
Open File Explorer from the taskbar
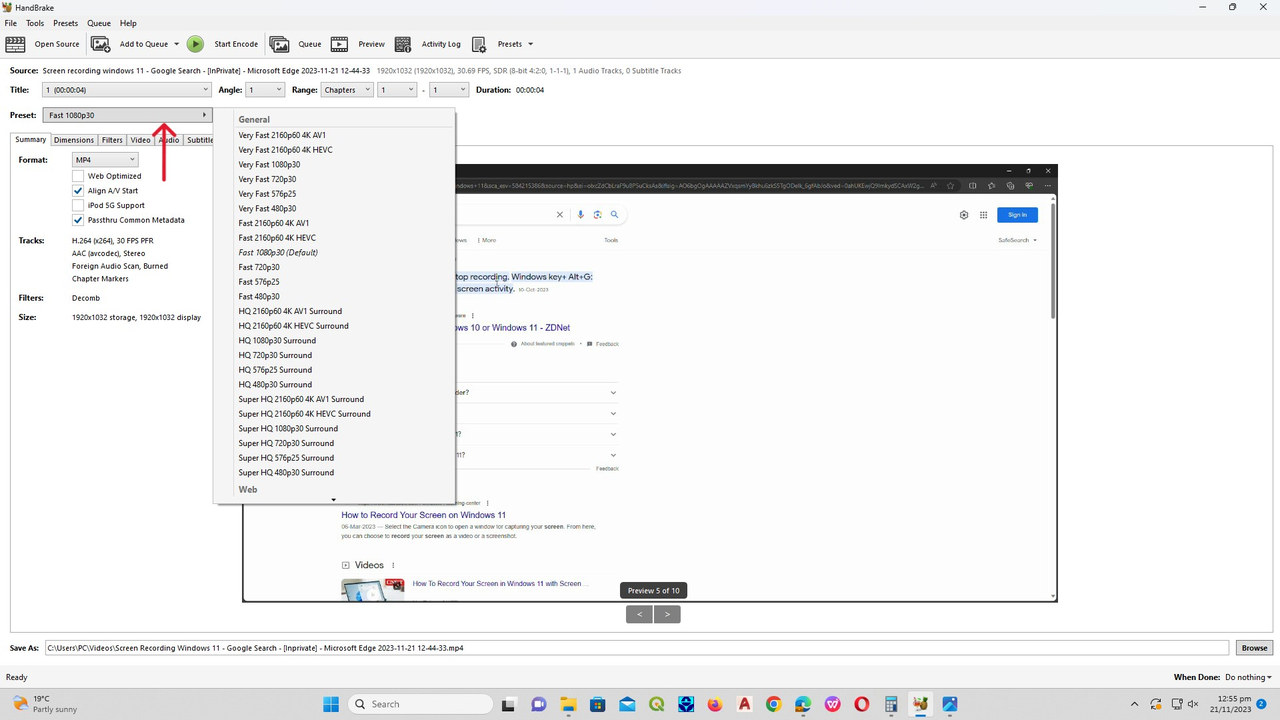tap(568, 704)
